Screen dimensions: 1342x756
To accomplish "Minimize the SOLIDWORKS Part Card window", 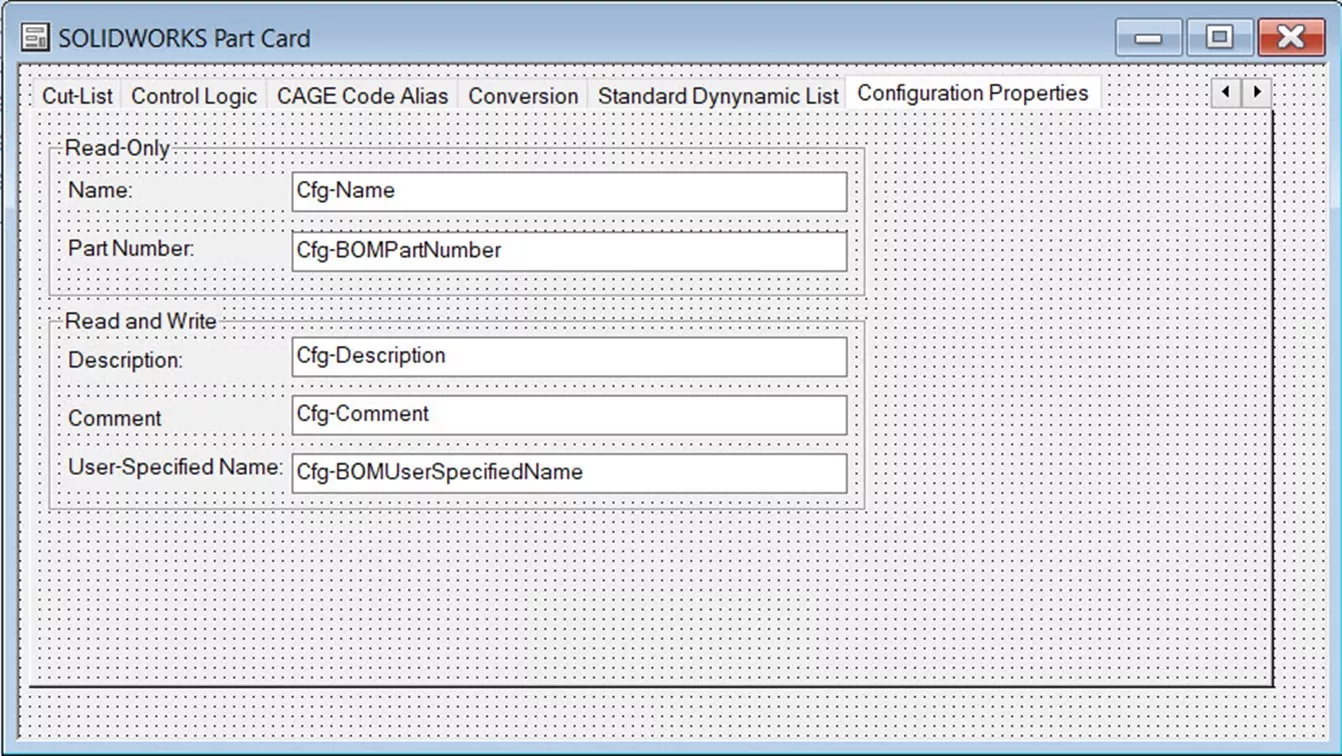I will [x=1148, y=38].
